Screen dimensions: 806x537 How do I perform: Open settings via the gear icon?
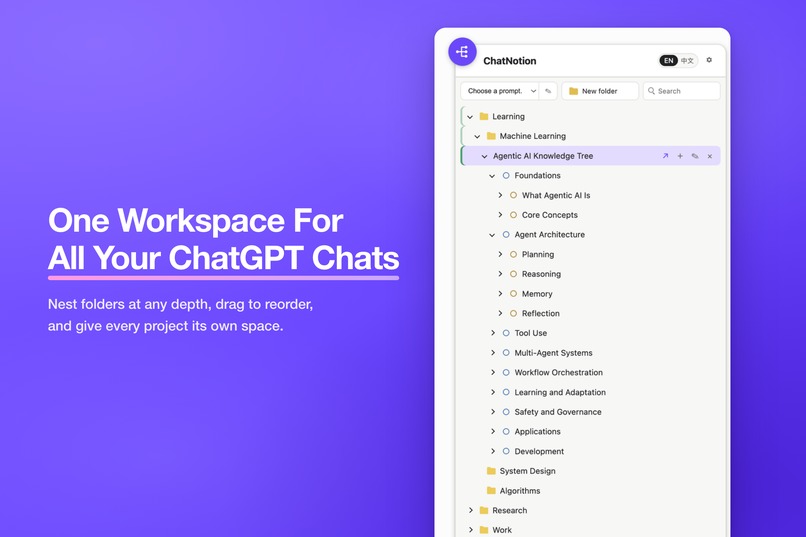pos(709,60)
